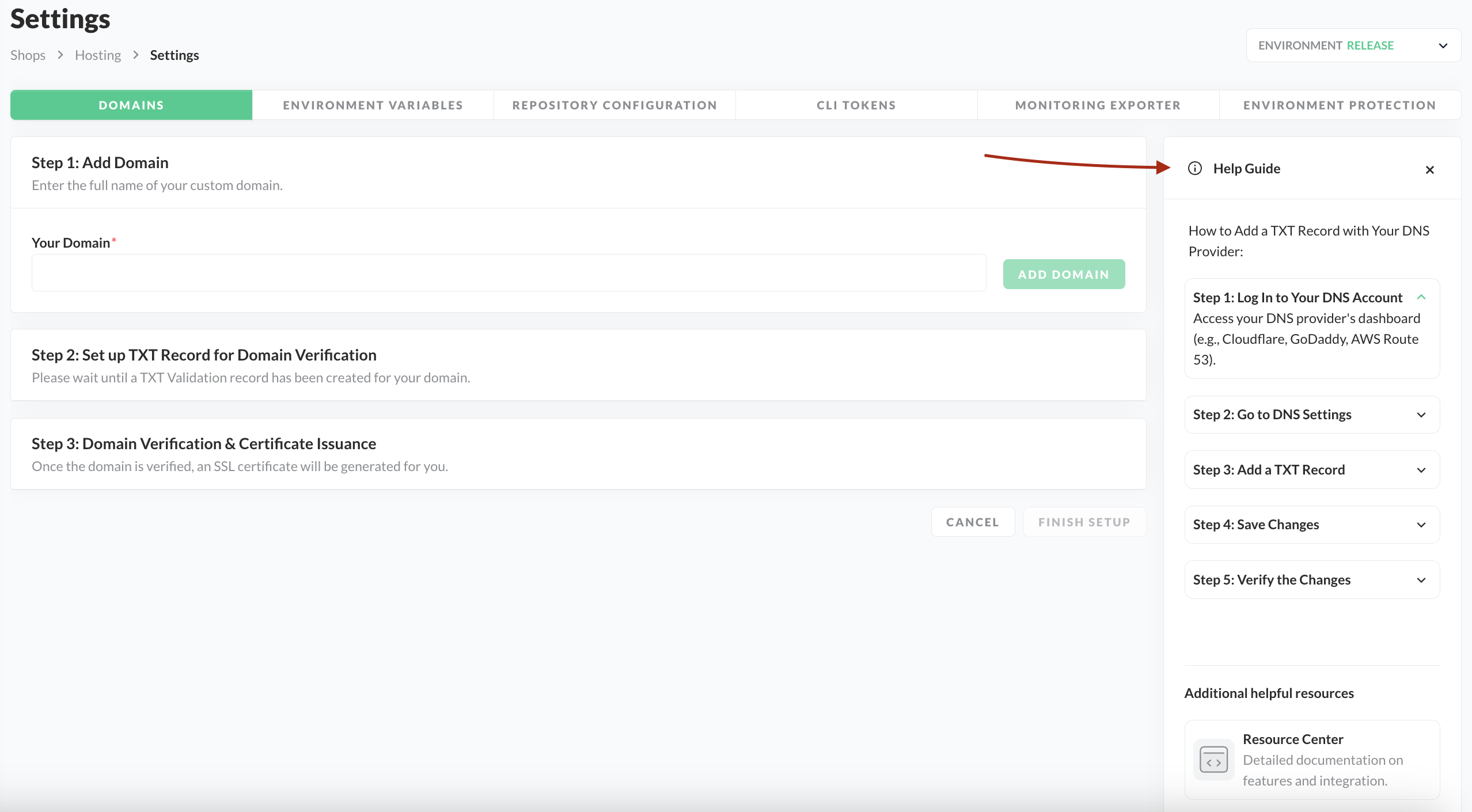Click the Finish Setup button

click(x=1084, y=522)
